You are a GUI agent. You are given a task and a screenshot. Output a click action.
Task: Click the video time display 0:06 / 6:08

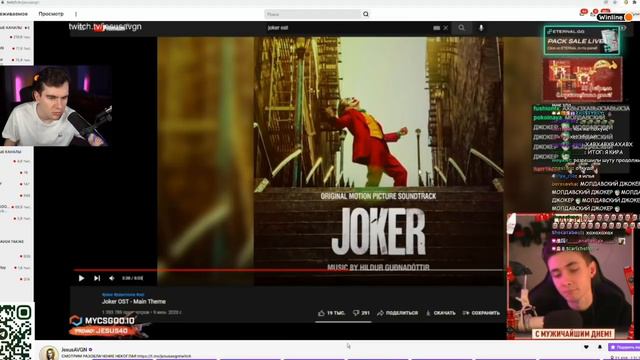133,278
